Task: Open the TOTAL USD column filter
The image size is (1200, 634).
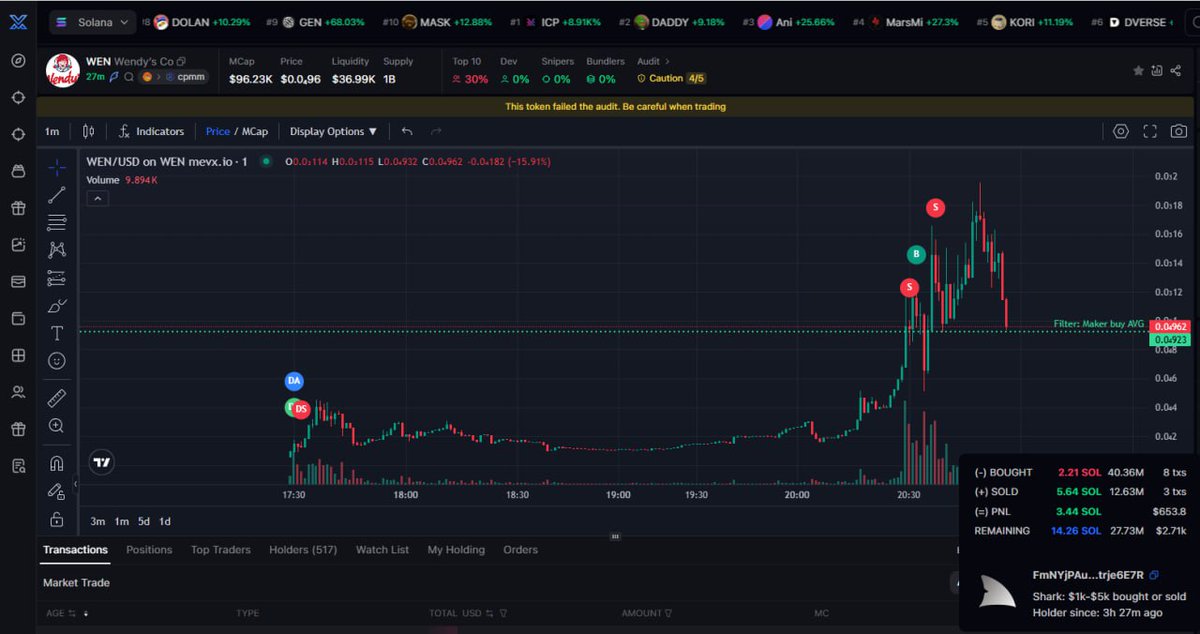Action: click(502, 613)
